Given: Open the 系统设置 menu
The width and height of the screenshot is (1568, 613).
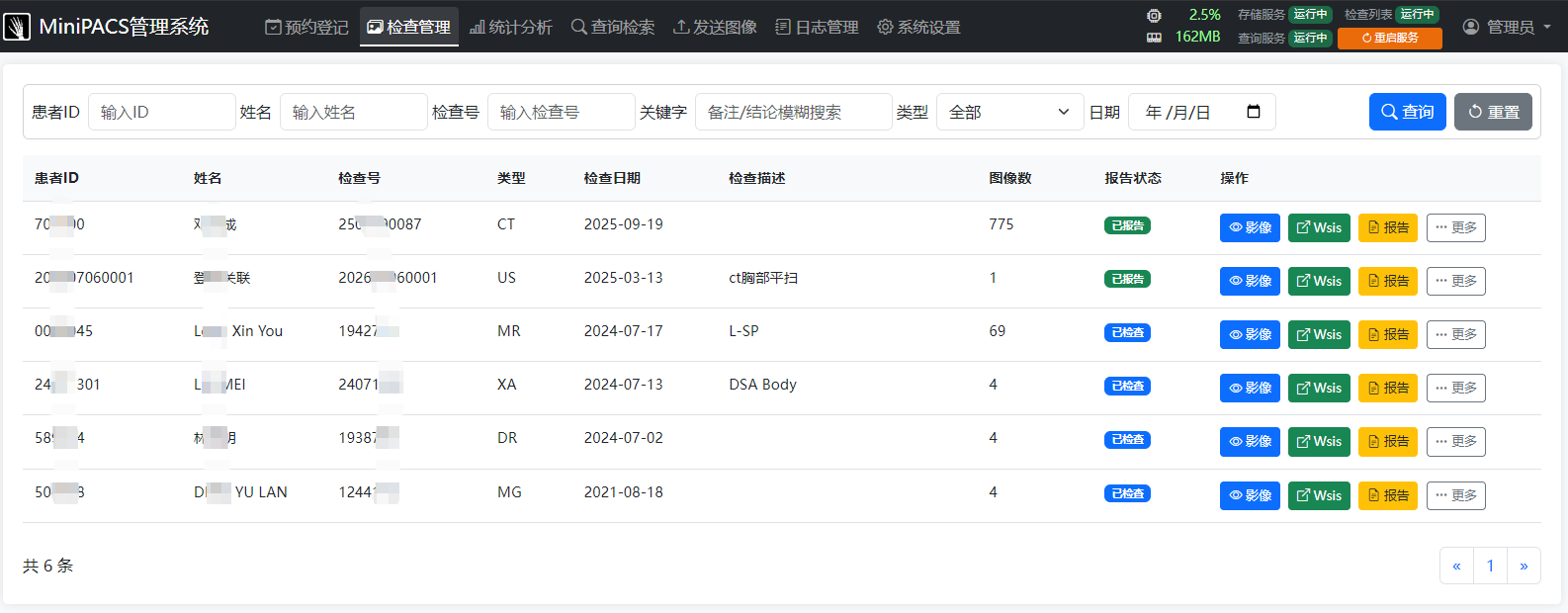Looking at the screenshot, I should [x=918, y=27].
